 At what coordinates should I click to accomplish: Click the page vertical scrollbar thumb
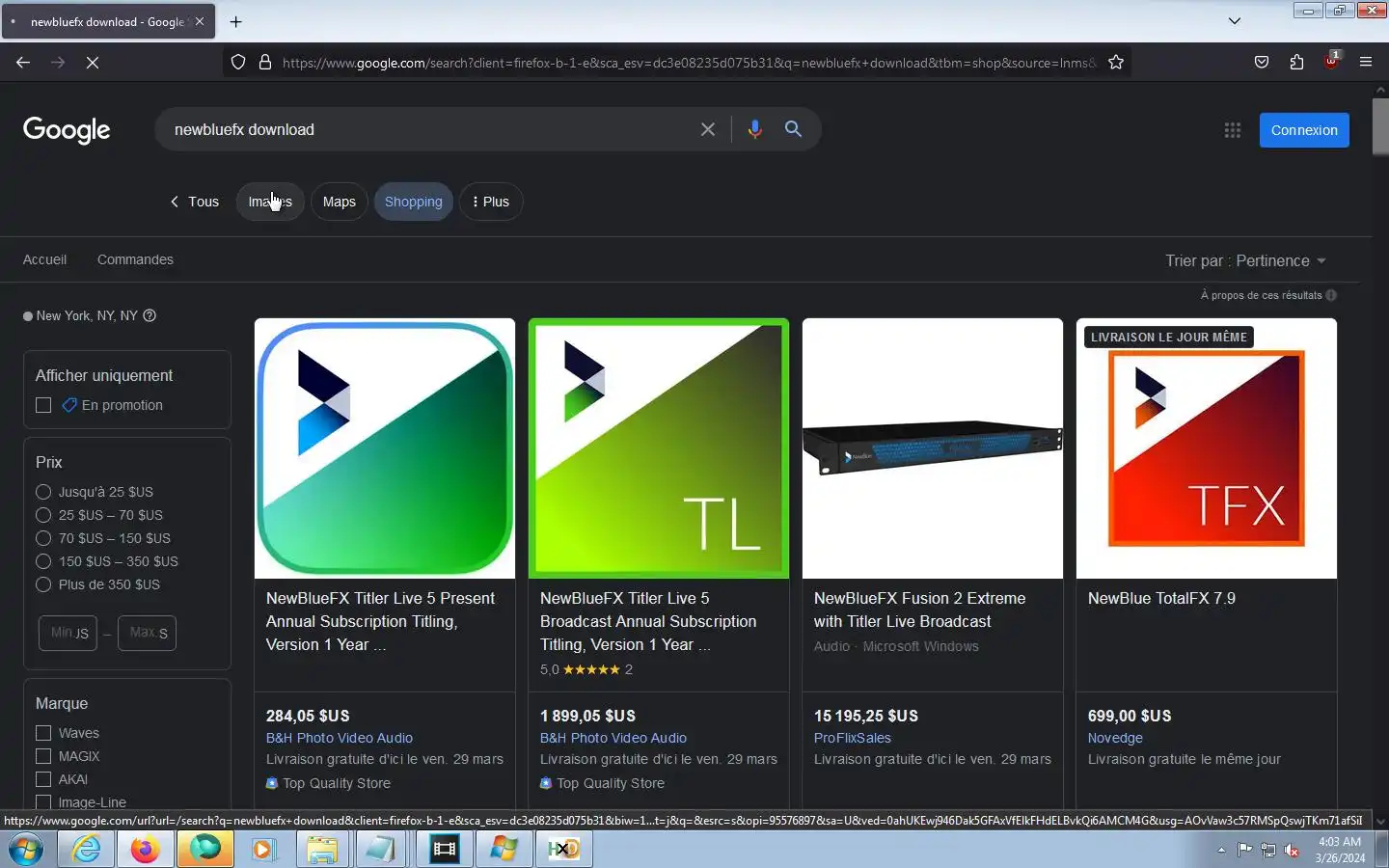[1380, 125]
